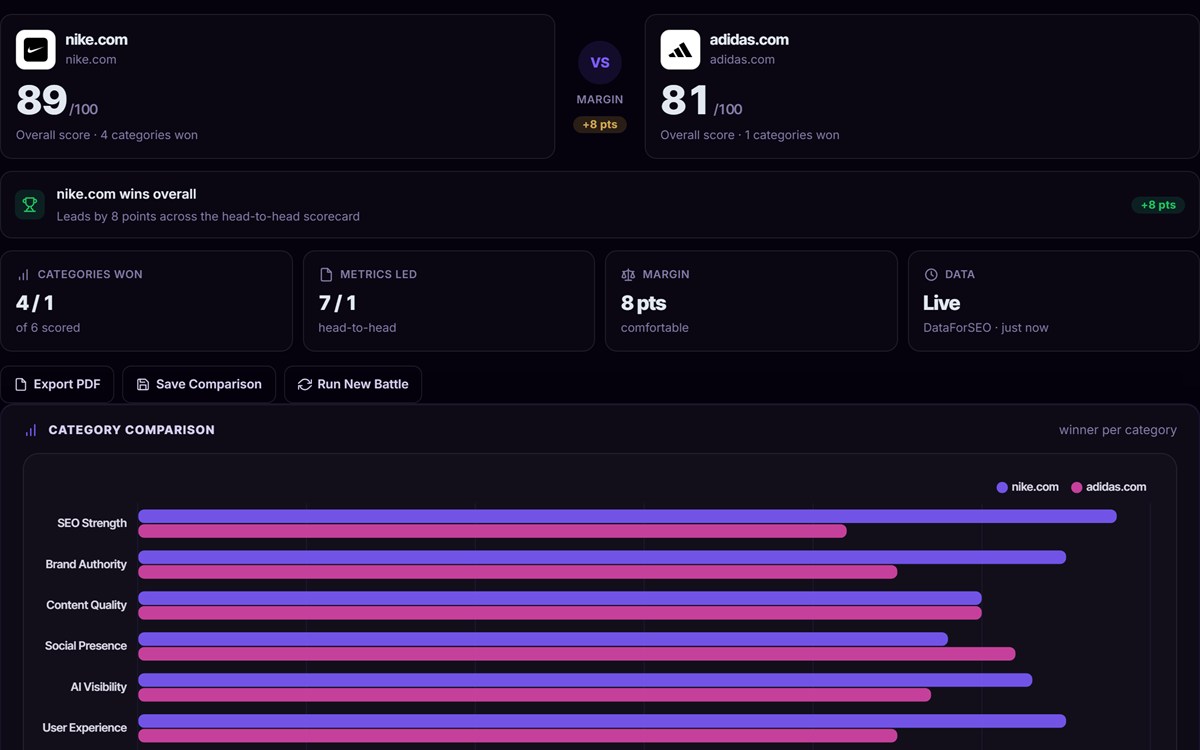Click the nike.com SEO Strength bar
This screenshot has width=1200, height=750.
click(x=627, y=516)
